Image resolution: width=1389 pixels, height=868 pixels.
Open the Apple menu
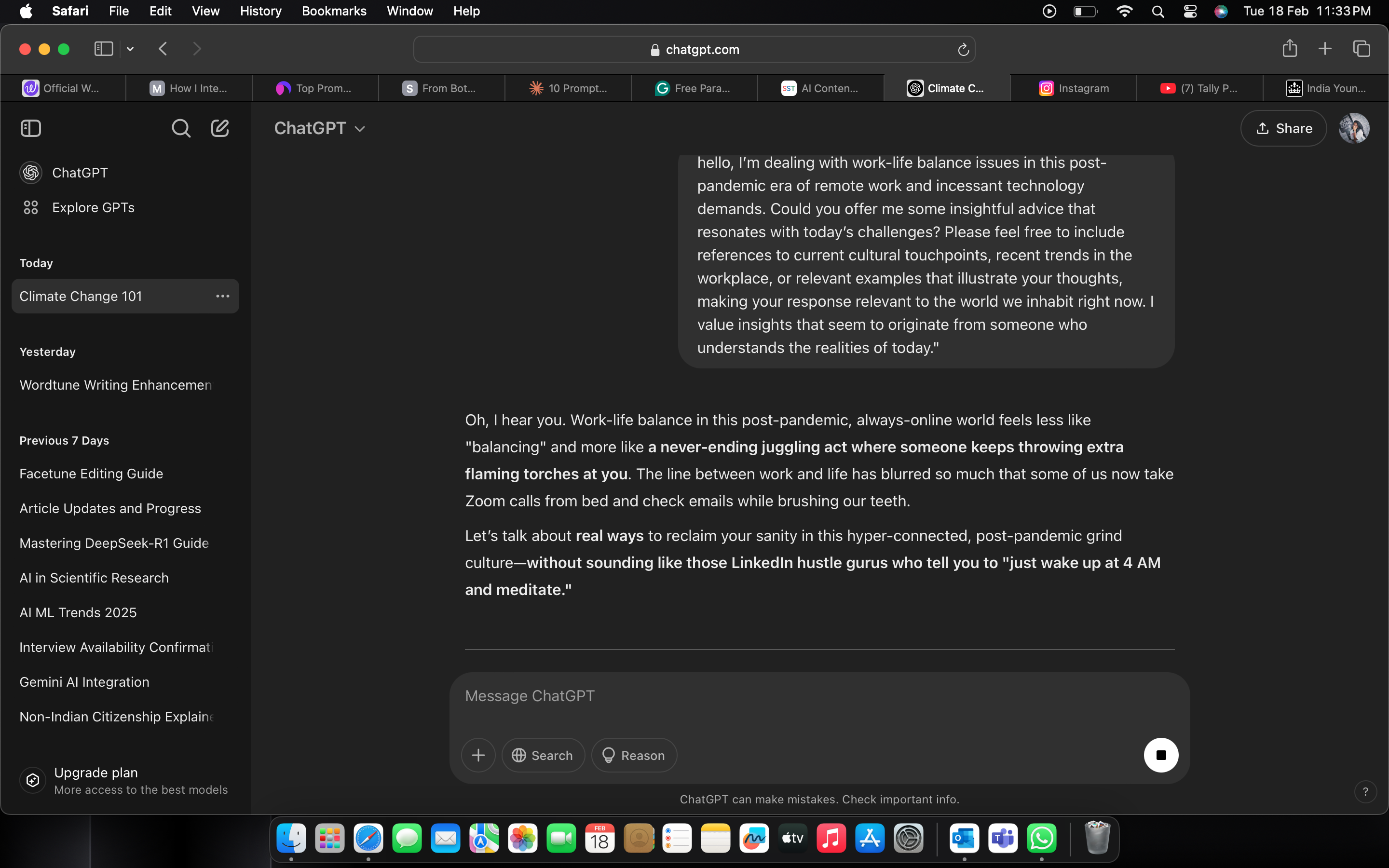coord(27,11)
